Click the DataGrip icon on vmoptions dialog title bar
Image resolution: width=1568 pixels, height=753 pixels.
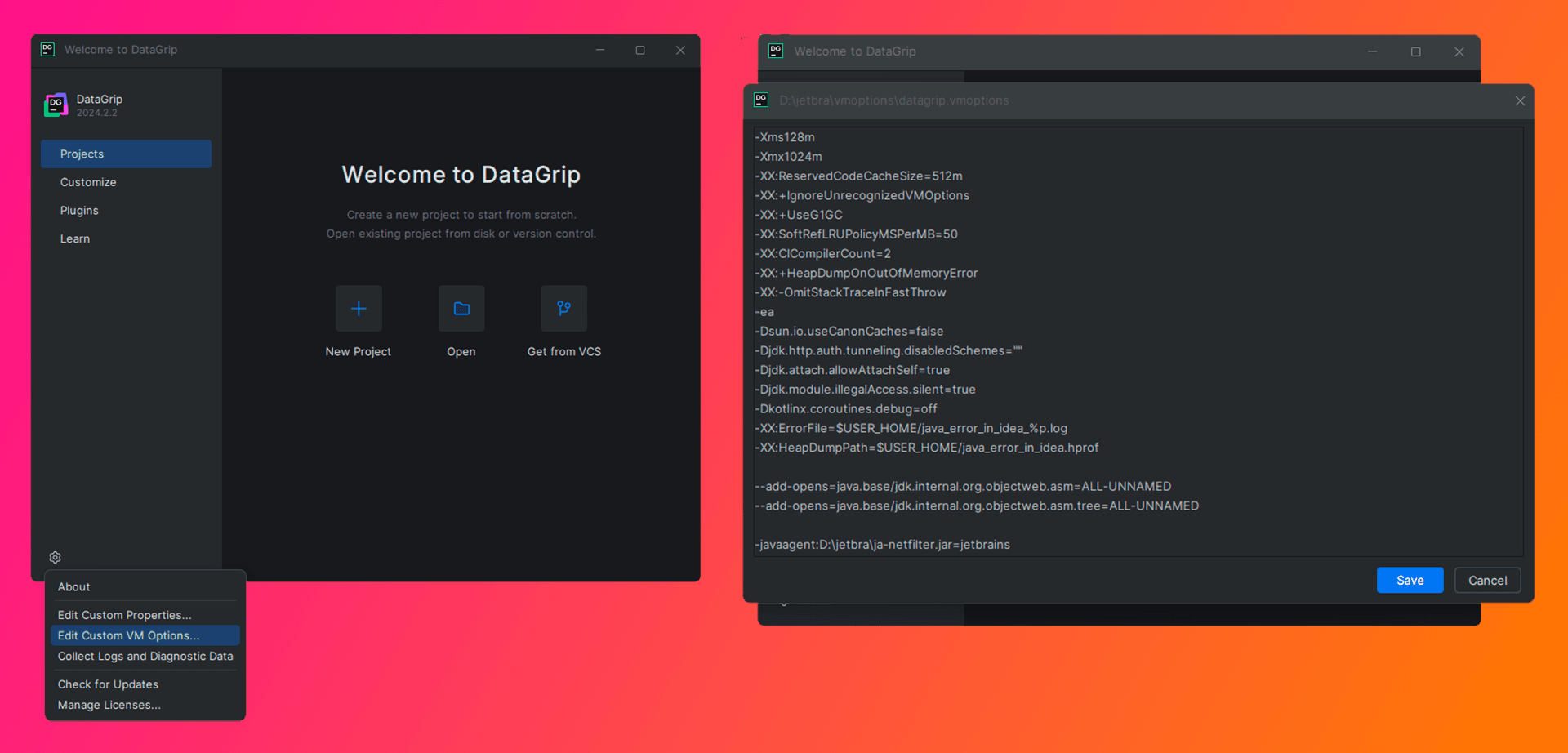761,100
